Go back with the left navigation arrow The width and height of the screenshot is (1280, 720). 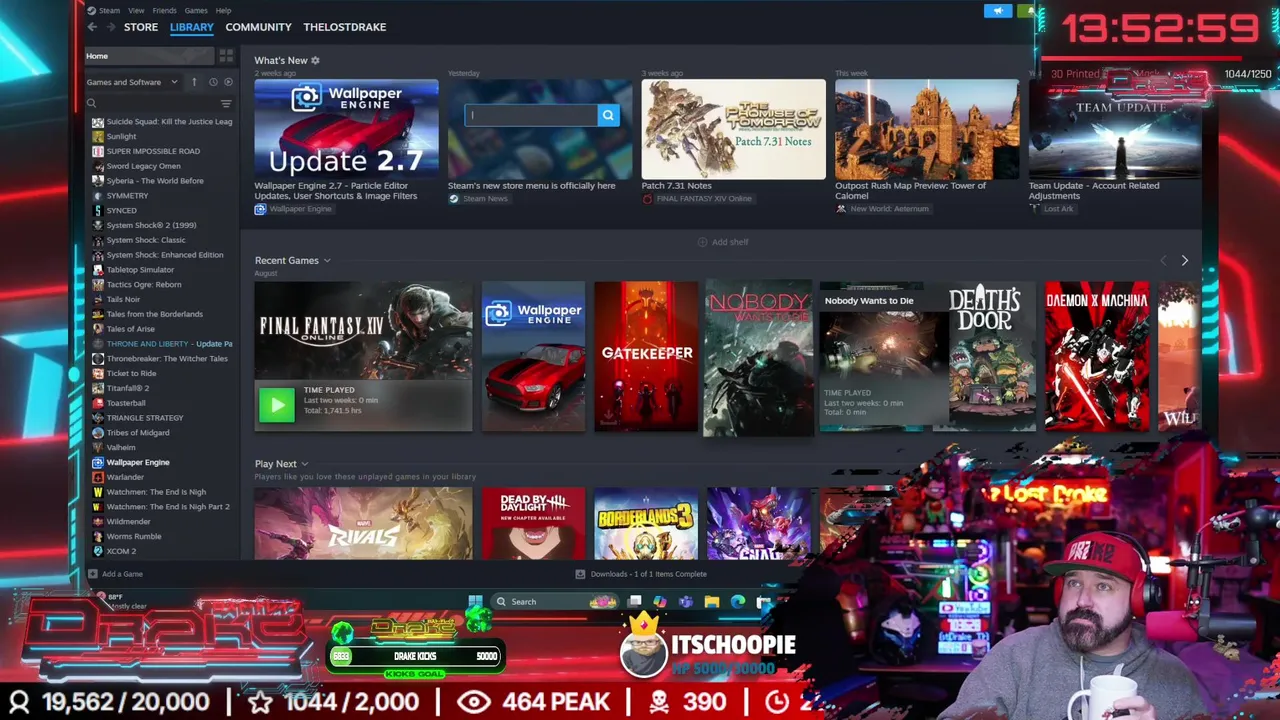pos(92,27)
